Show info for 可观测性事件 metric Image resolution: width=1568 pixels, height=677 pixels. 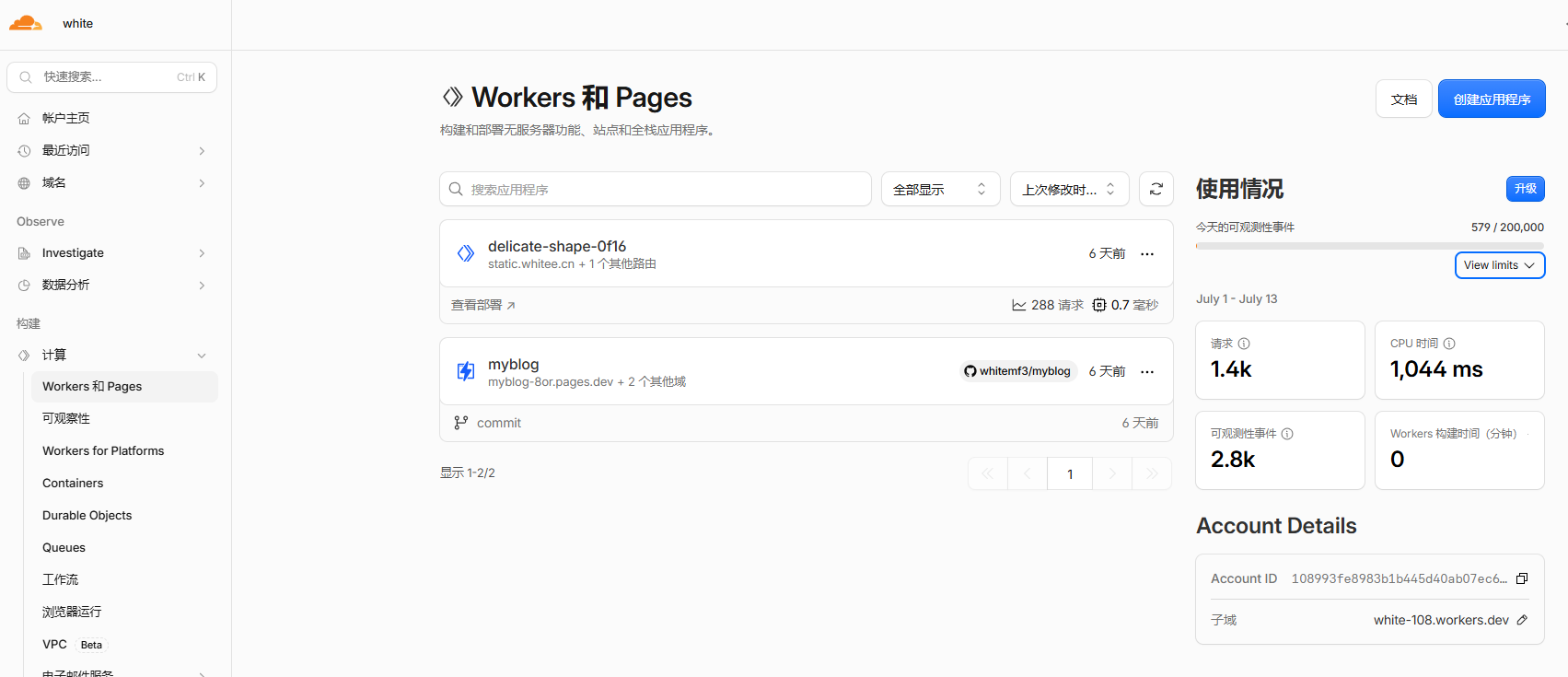tap(1287, 434)
